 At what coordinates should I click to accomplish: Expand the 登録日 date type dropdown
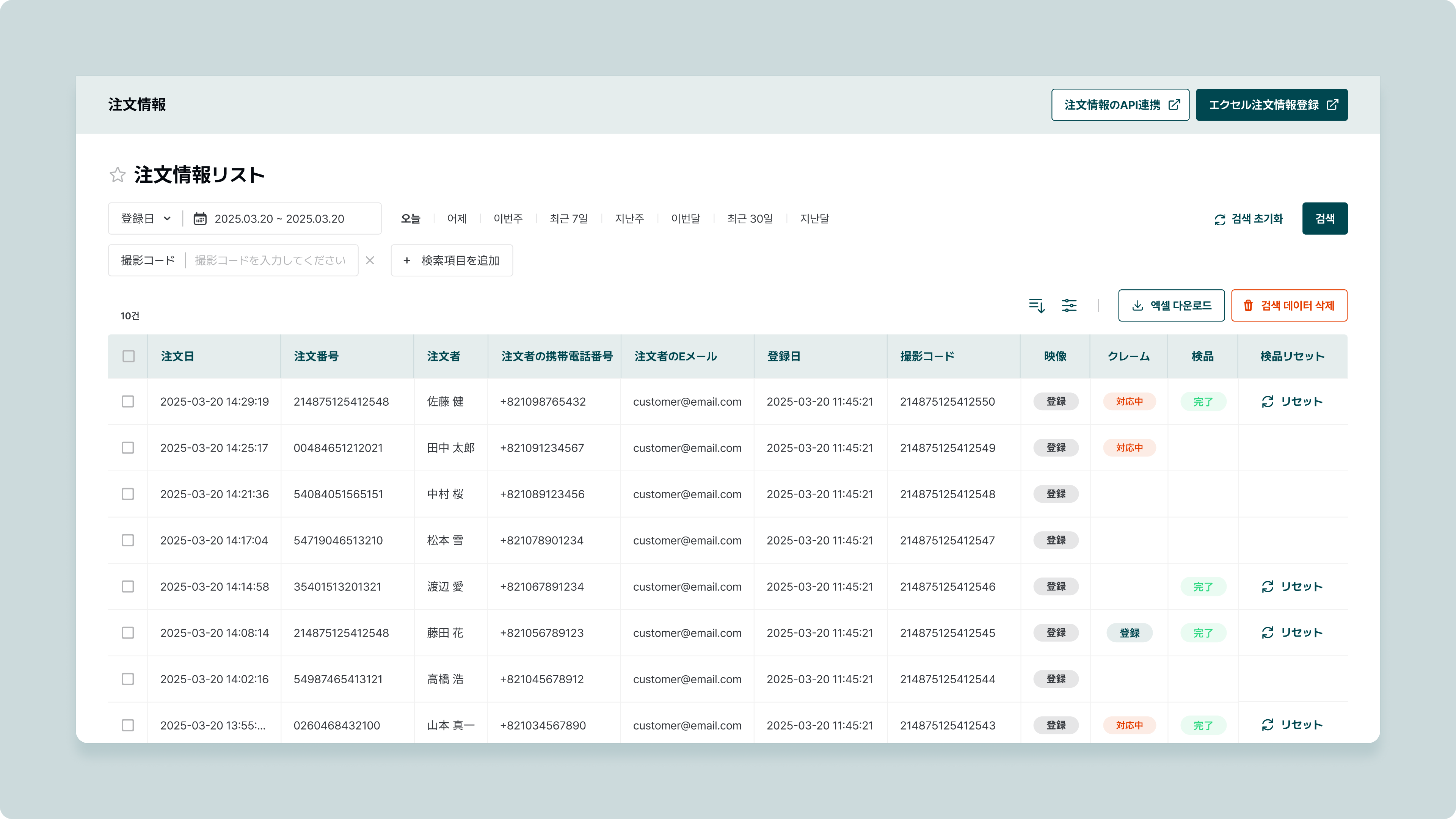[x=146, y=219]
